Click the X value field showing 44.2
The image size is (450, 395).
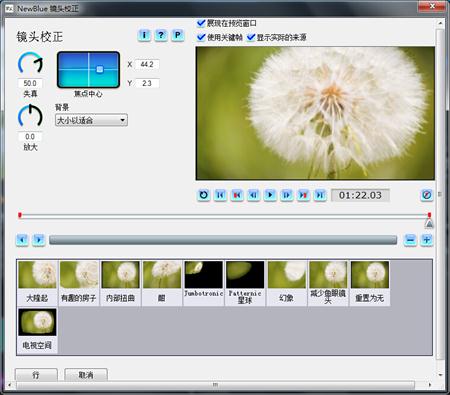(147, 64)
